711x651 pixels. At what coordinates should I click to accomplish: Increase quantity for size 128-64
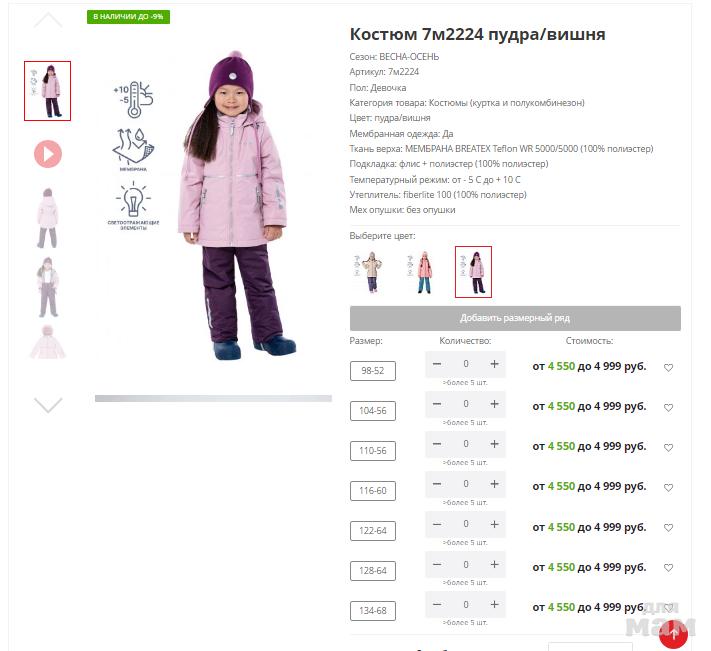tap(494, 564)
